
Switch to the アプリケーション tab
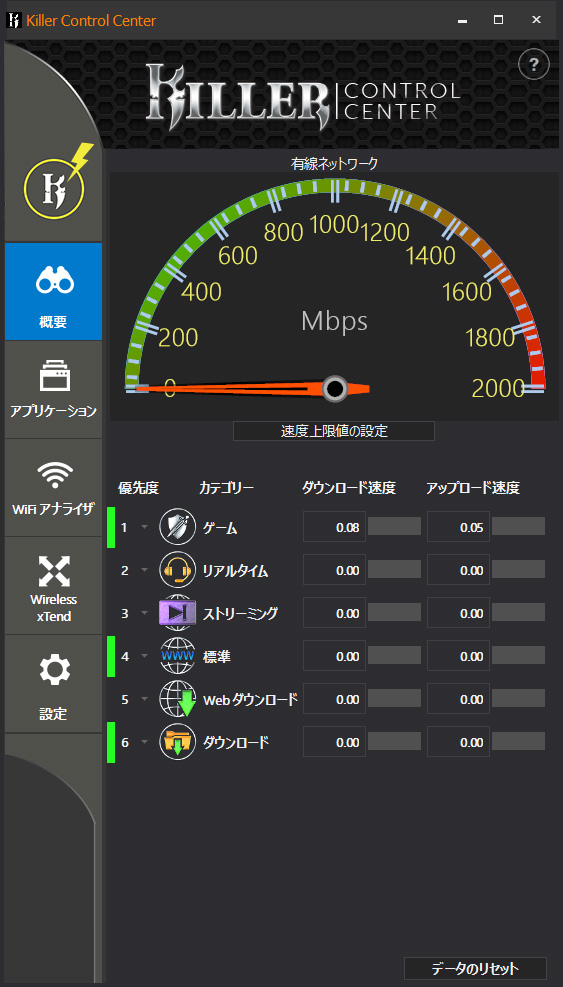click(x=54, y=390)
